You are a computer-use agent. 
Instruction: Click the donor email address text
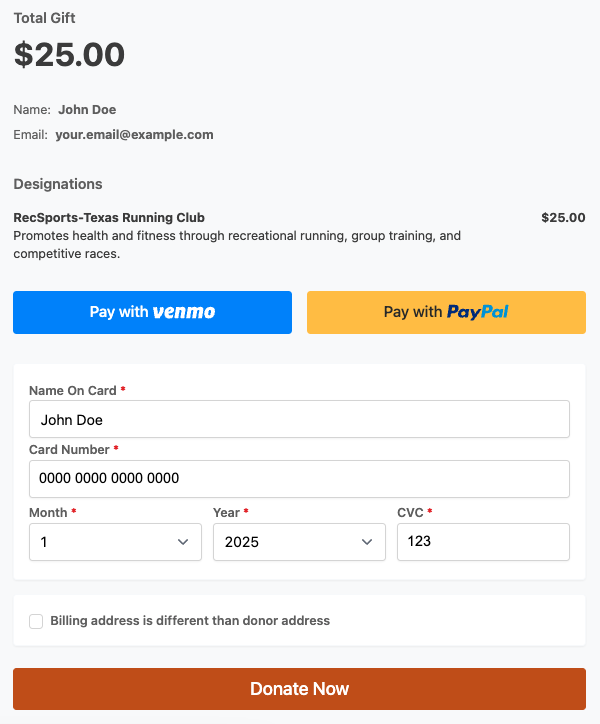pyautogui.click(x=134, y=135)
